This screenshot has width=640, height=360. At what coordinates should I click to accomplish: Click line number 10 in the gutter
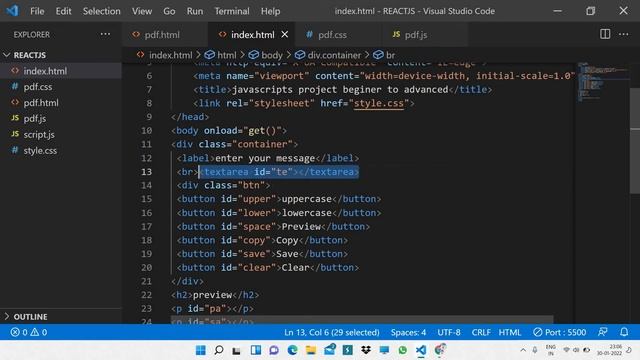[147, 131]
